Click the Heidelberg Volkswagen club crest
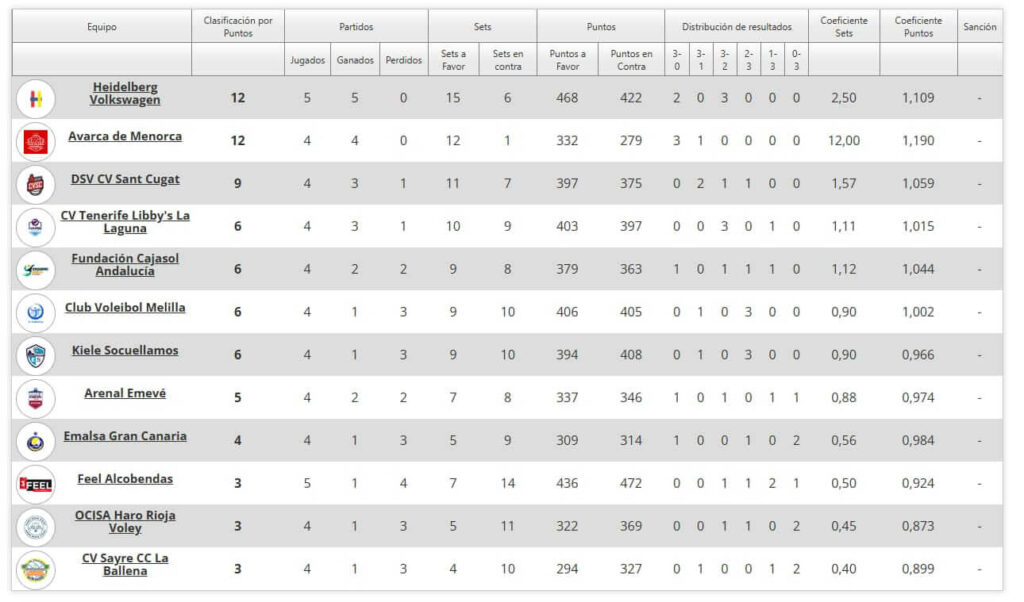The image size is (1024, 602). (x=35, y=96)
